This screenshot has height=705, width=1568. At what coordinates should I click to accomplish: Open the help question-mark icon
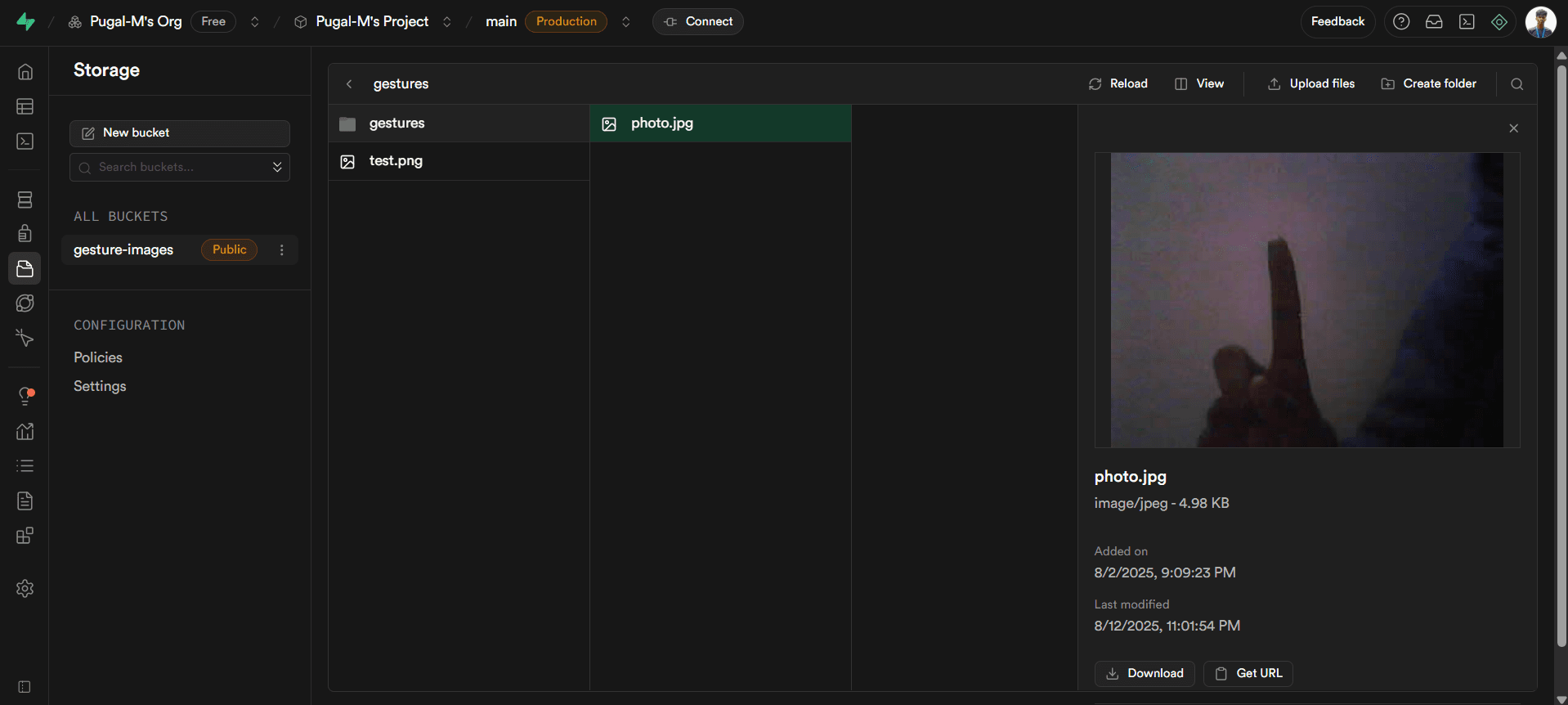[1401, 22]
